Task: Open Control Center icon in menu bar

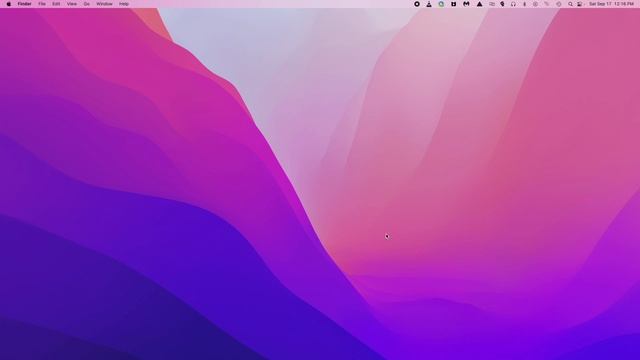Action: pyautogui.click(x=580, y=4)
